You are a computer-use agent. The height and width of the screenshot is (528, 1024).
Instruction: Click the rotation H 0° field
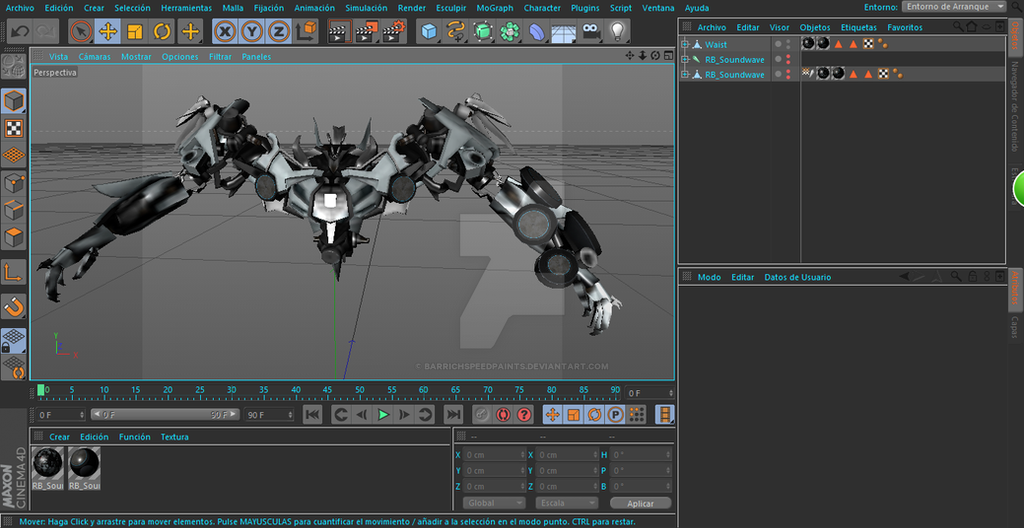pyautogui.click(x=641, y=455)
